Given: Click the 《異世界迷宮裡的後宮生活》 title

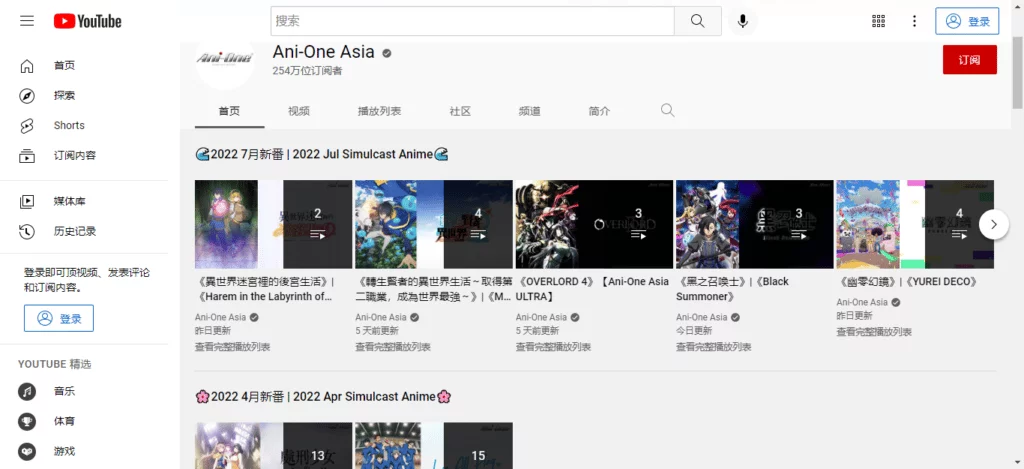Looking at the screenshot, I should tap(265, 289).
